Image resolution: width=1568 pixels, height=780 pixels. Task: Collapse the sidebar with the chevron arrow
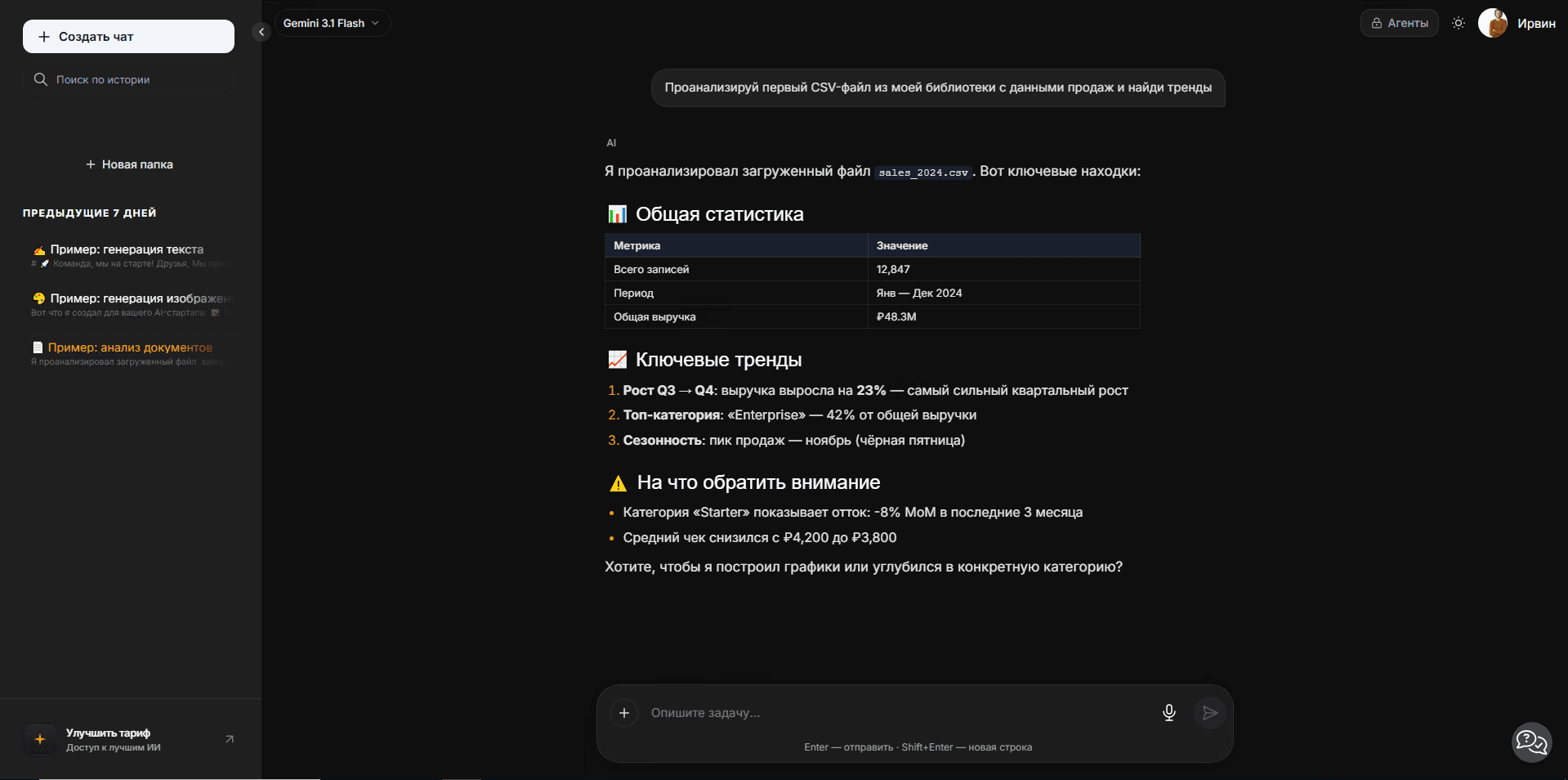click(x=261, y=32)
